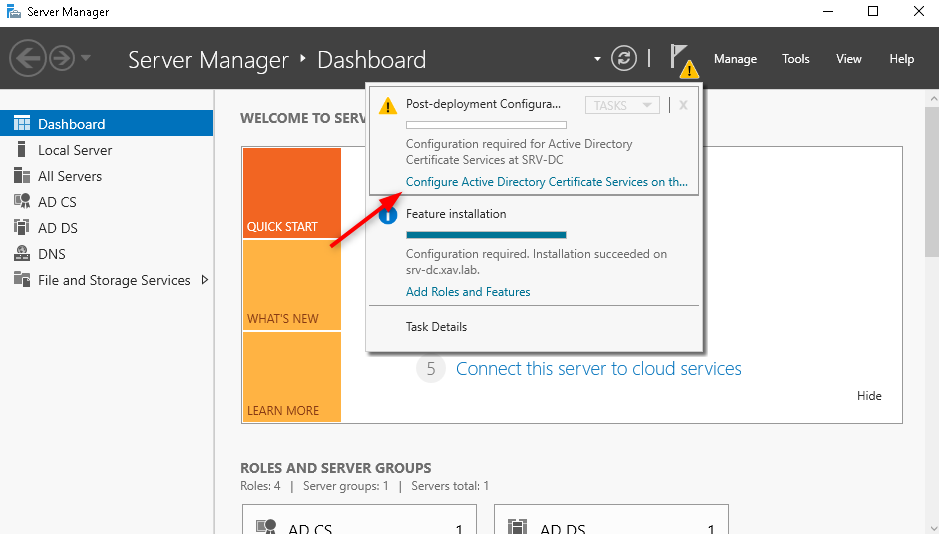
Task: Click the refresh dashboard icon
Action: pos(624,58)
